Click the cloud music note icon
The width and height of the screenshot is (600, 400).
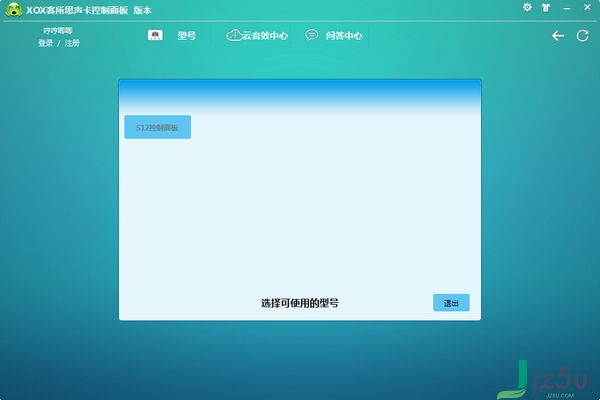coord(234,35)
